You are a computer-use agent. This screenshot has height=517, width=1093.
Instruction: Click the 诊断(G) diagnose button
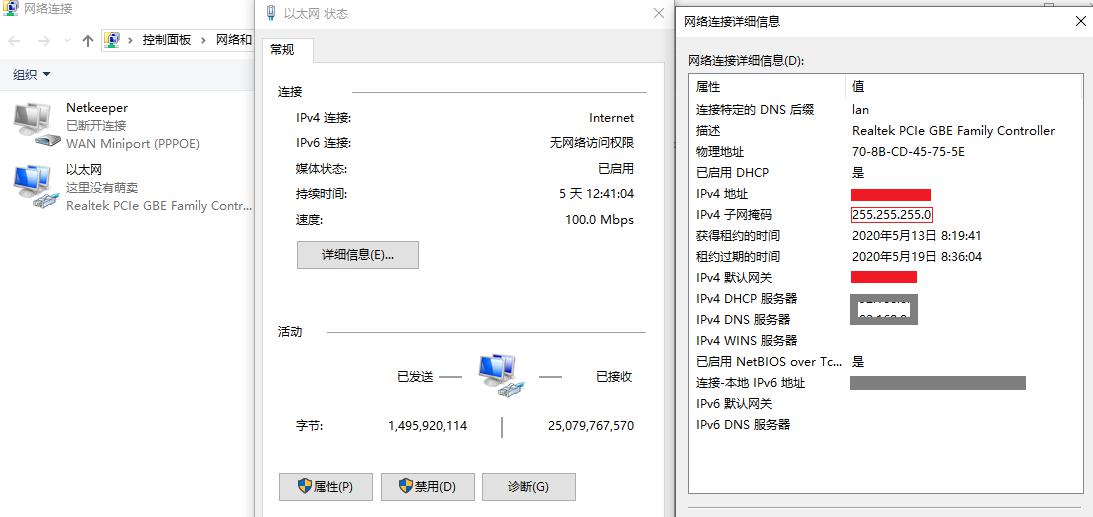(528, 487)
